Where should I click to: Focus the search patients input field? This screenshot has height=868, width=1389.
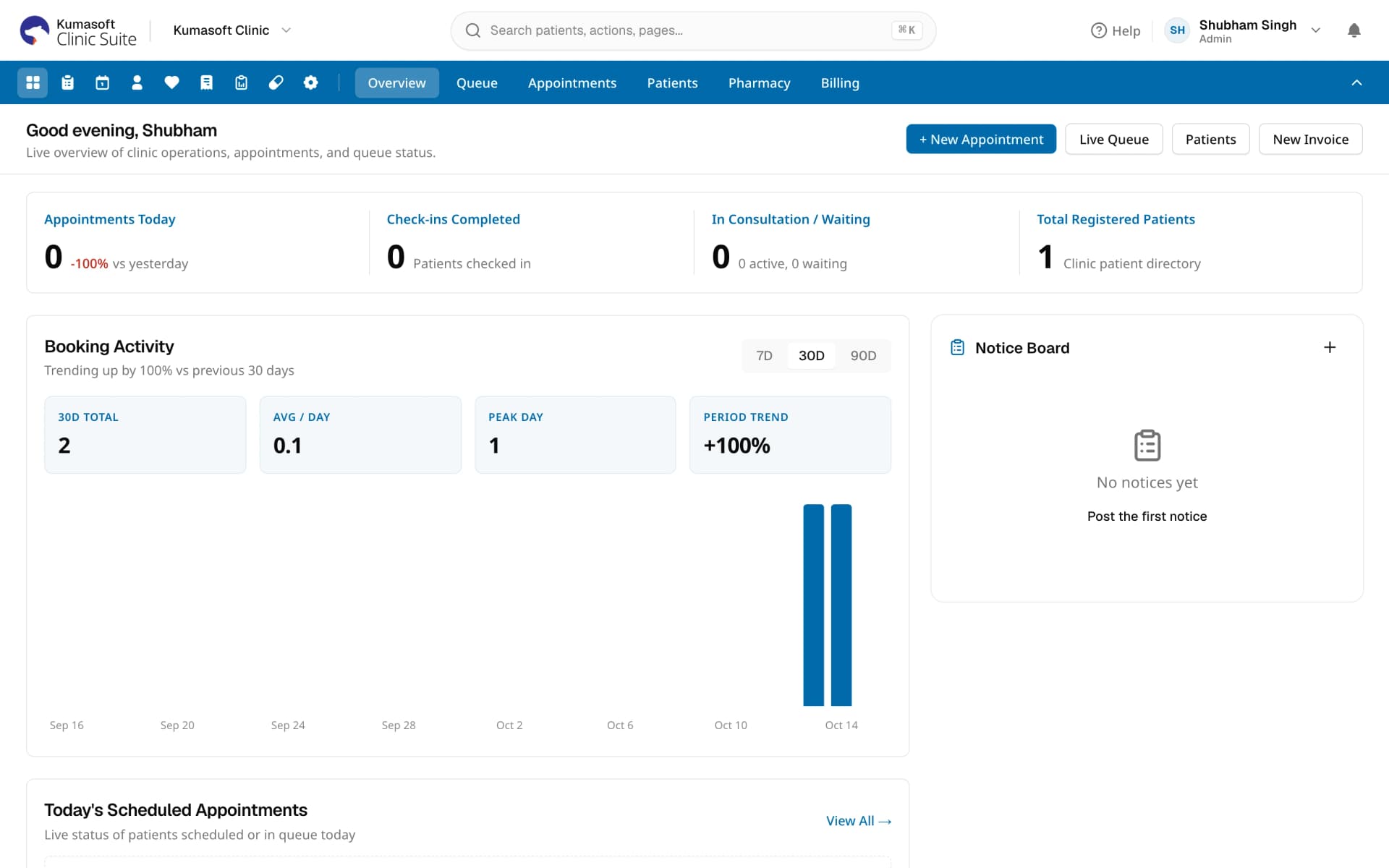[x=693, y=30]
